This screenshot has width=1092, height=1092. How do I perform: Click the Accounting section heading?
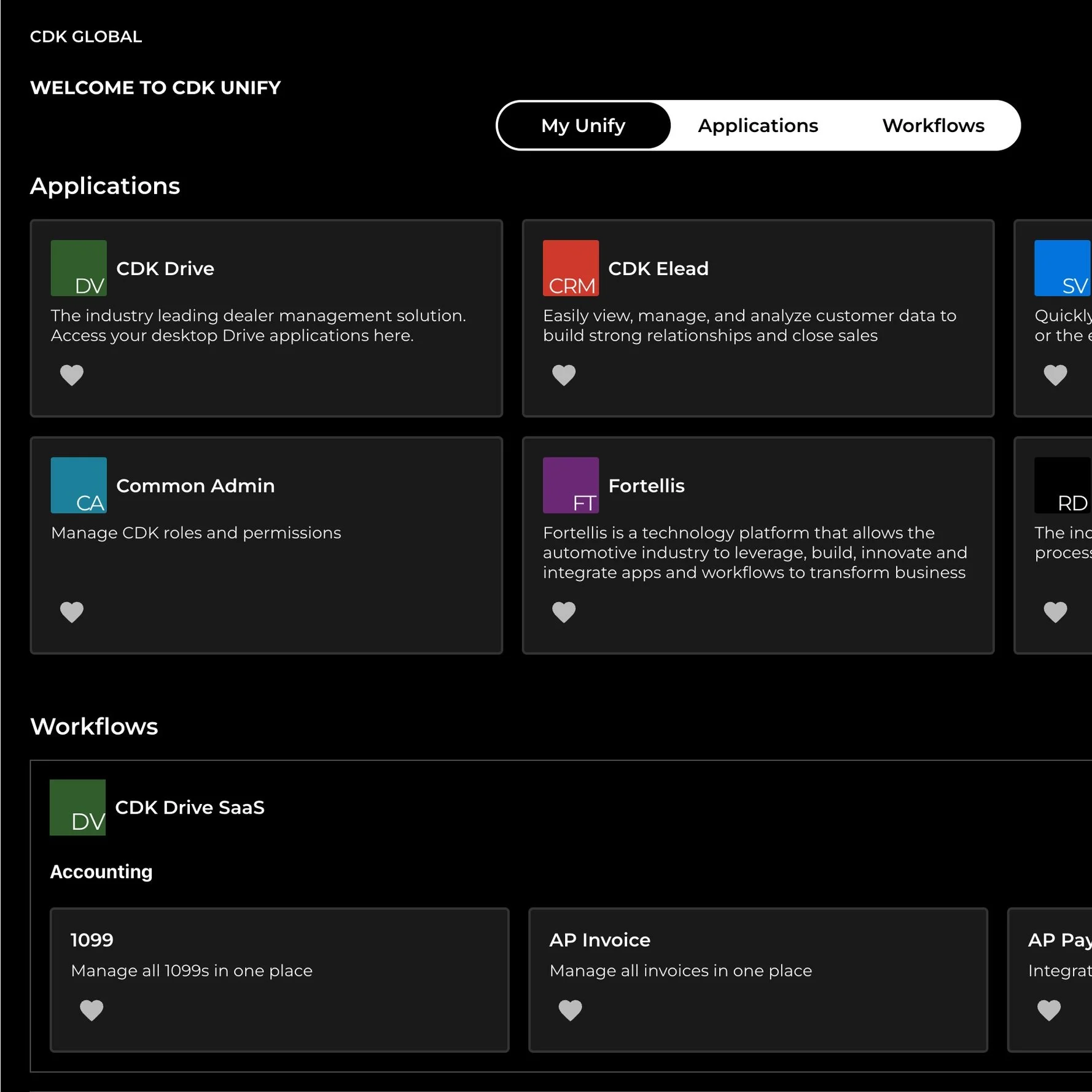[x=101, y=872]
